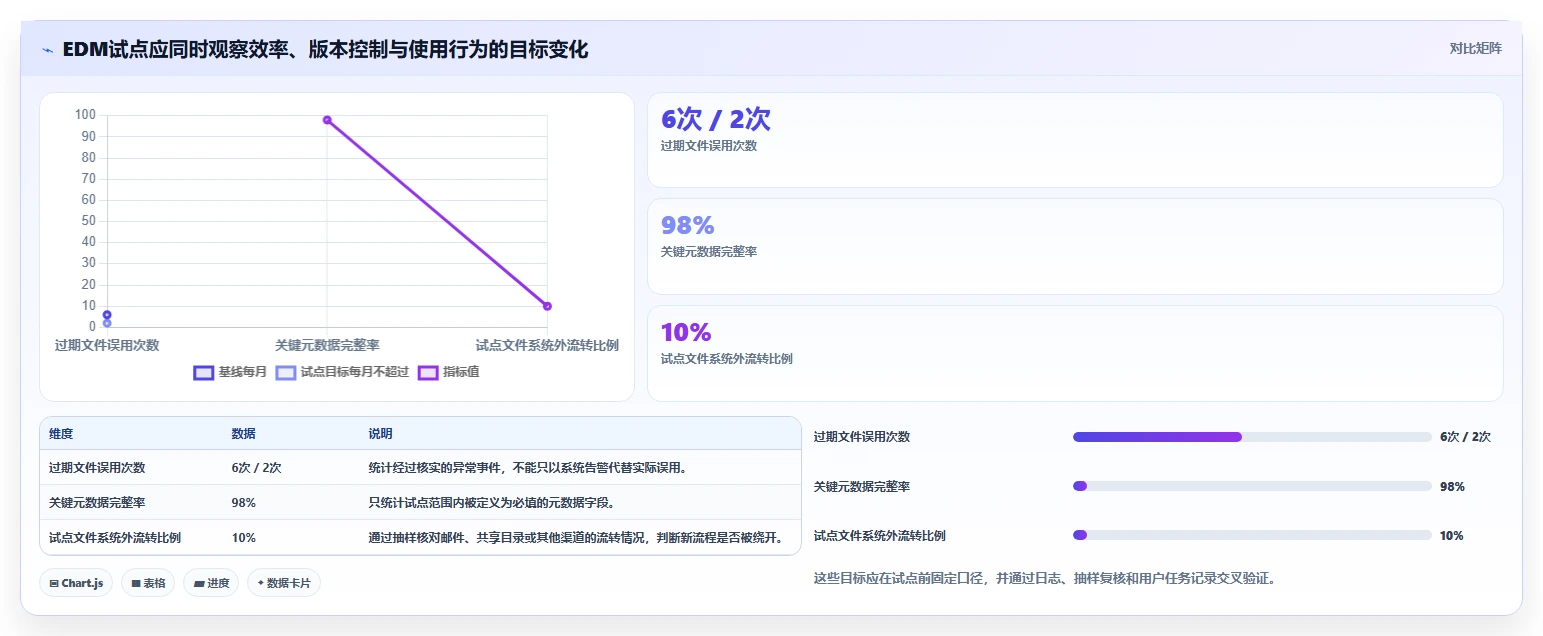The height and width of the screenshot is (636, 1543).
Task: Click the chart point at 关键元数据完整率 peak
Action: tap(327, 120)
